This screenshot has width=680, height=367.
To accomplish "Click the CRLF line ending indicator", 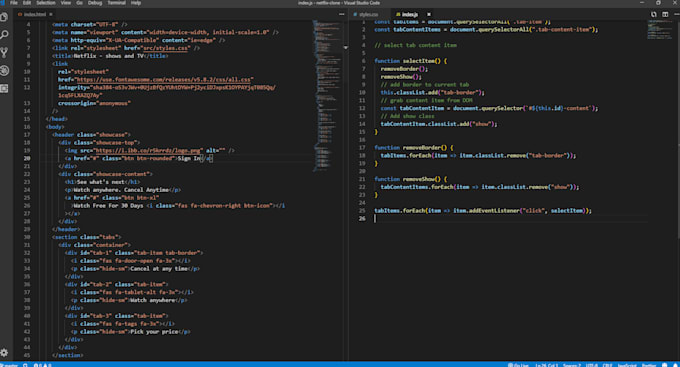I will tap(607, 365).
